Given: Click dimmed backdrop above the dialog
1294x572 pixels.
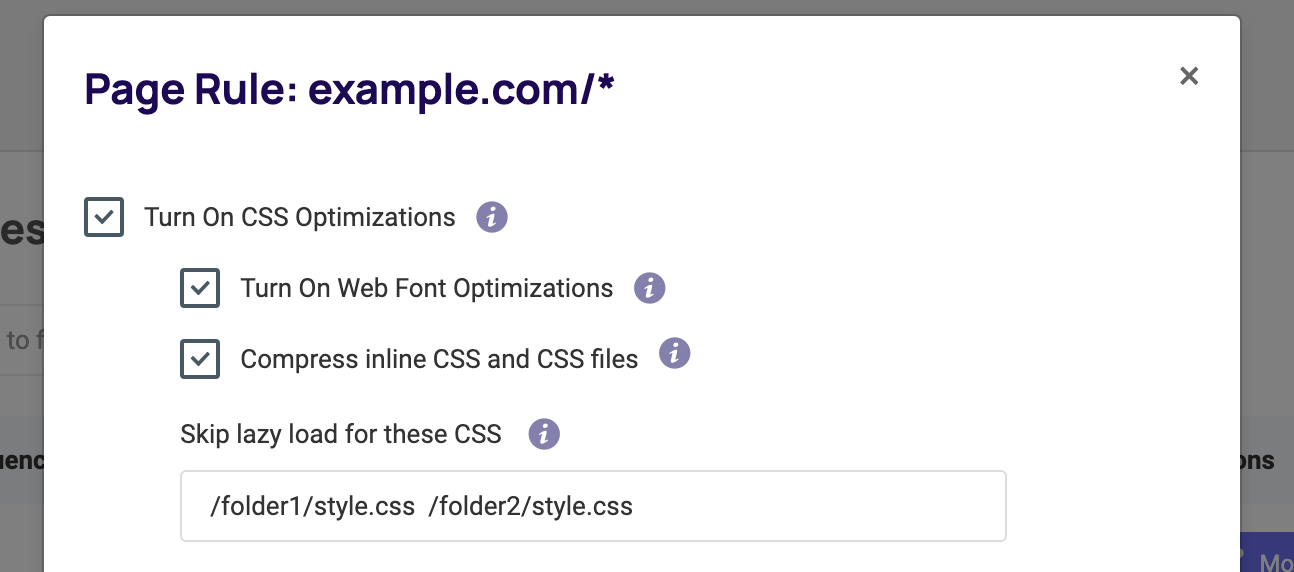Looking at the screenshot, I should [x=640, y=7].
